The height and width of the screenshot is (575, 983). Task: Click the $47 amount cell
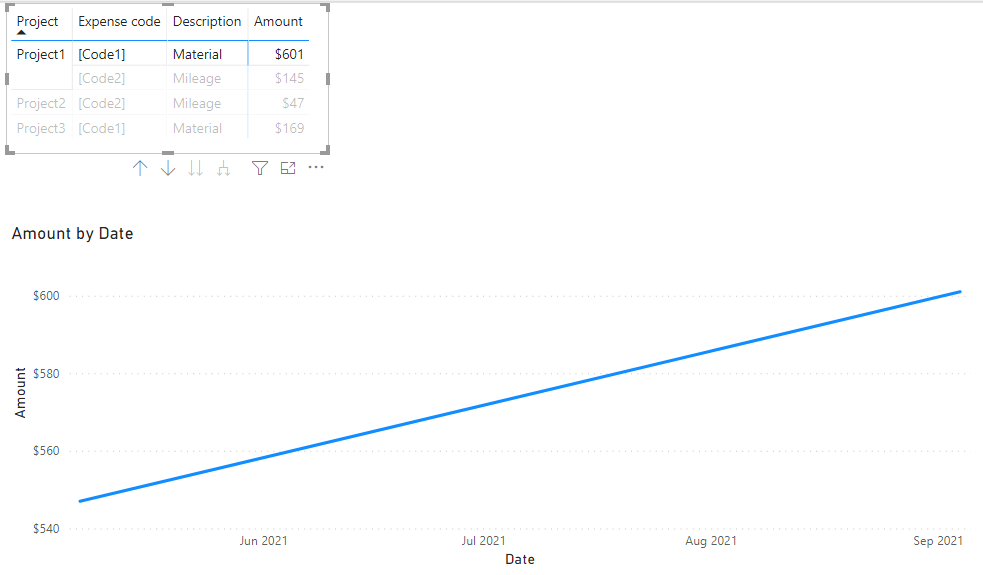point(293,103)
